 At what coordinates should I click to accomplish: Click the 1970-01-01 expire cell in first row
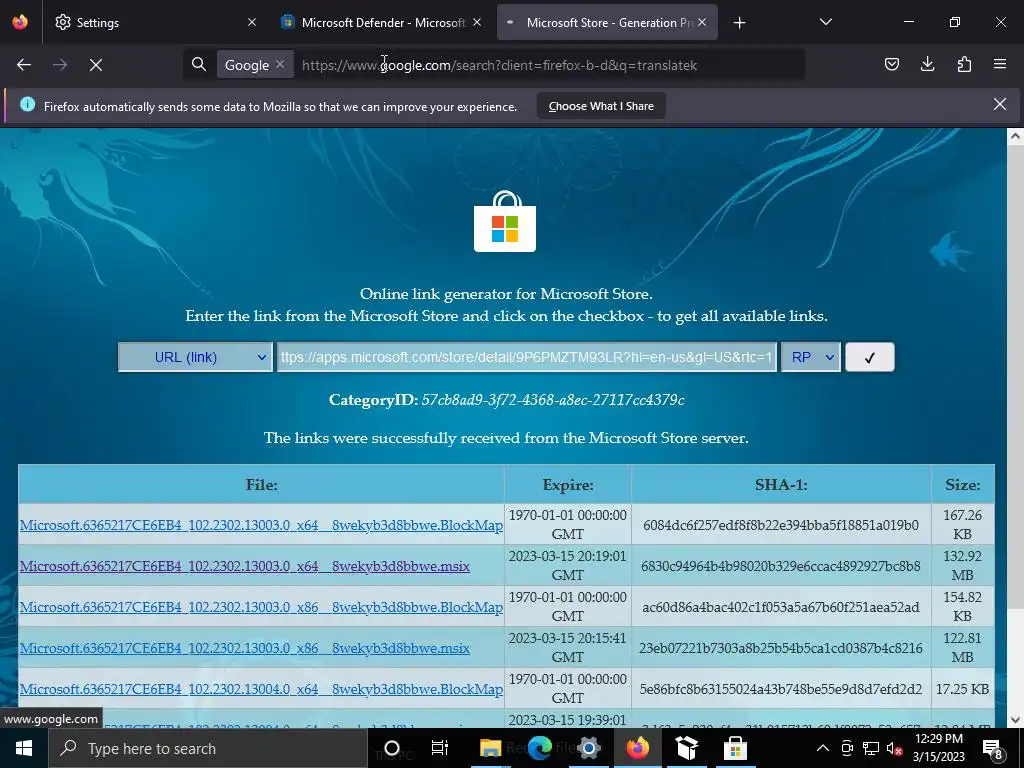[x=568, y=524]
